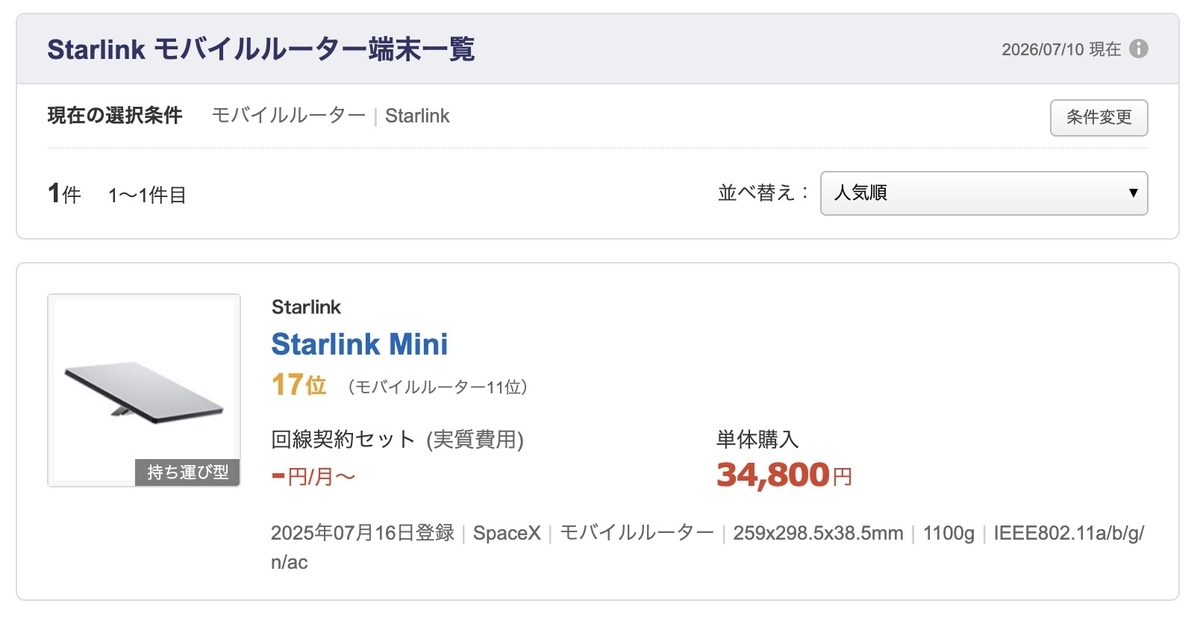Click the 条件変更 button

click(1099, 117)
